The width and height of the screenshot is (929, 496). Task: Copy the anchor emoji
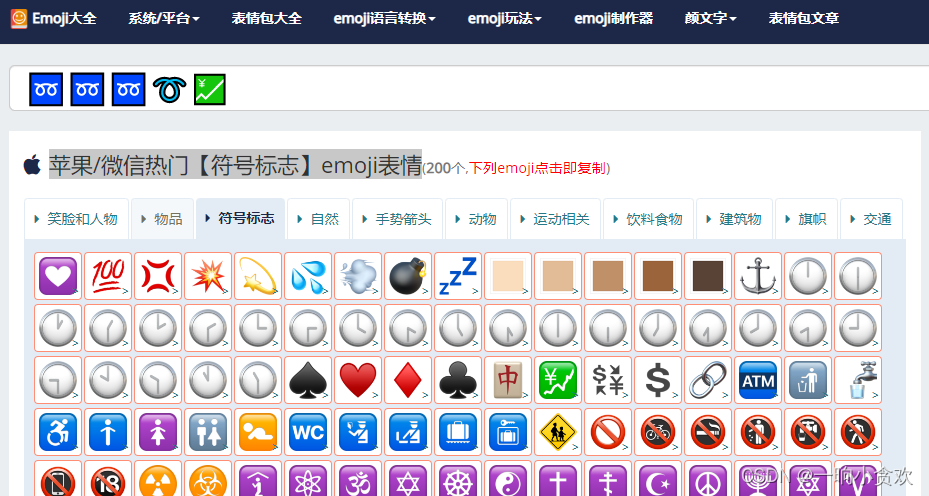pyautogui.click(x=757, y=276)
